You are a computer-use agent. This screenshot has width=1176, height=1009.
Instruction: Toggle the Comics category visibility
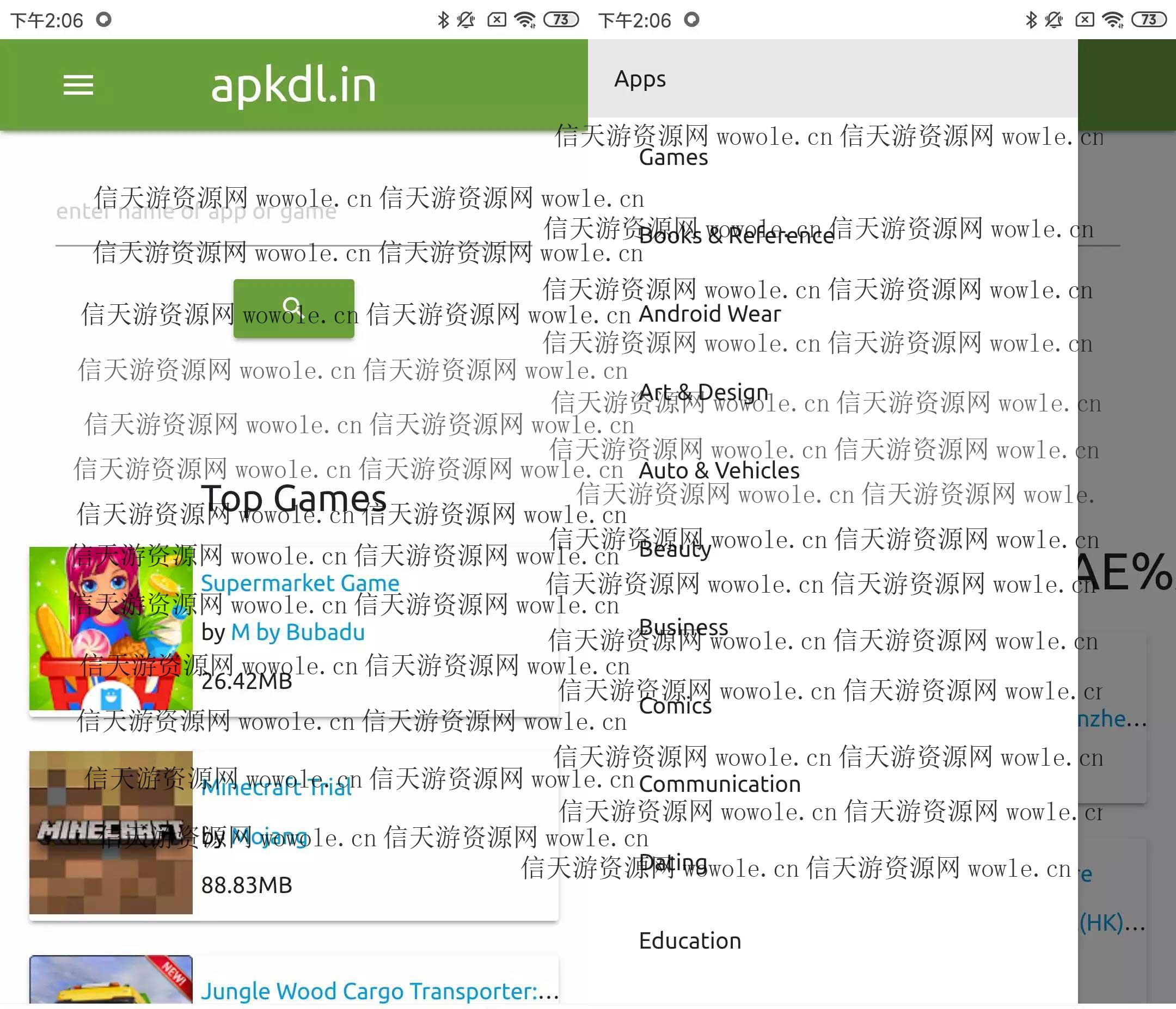click(x=676, y=705)
